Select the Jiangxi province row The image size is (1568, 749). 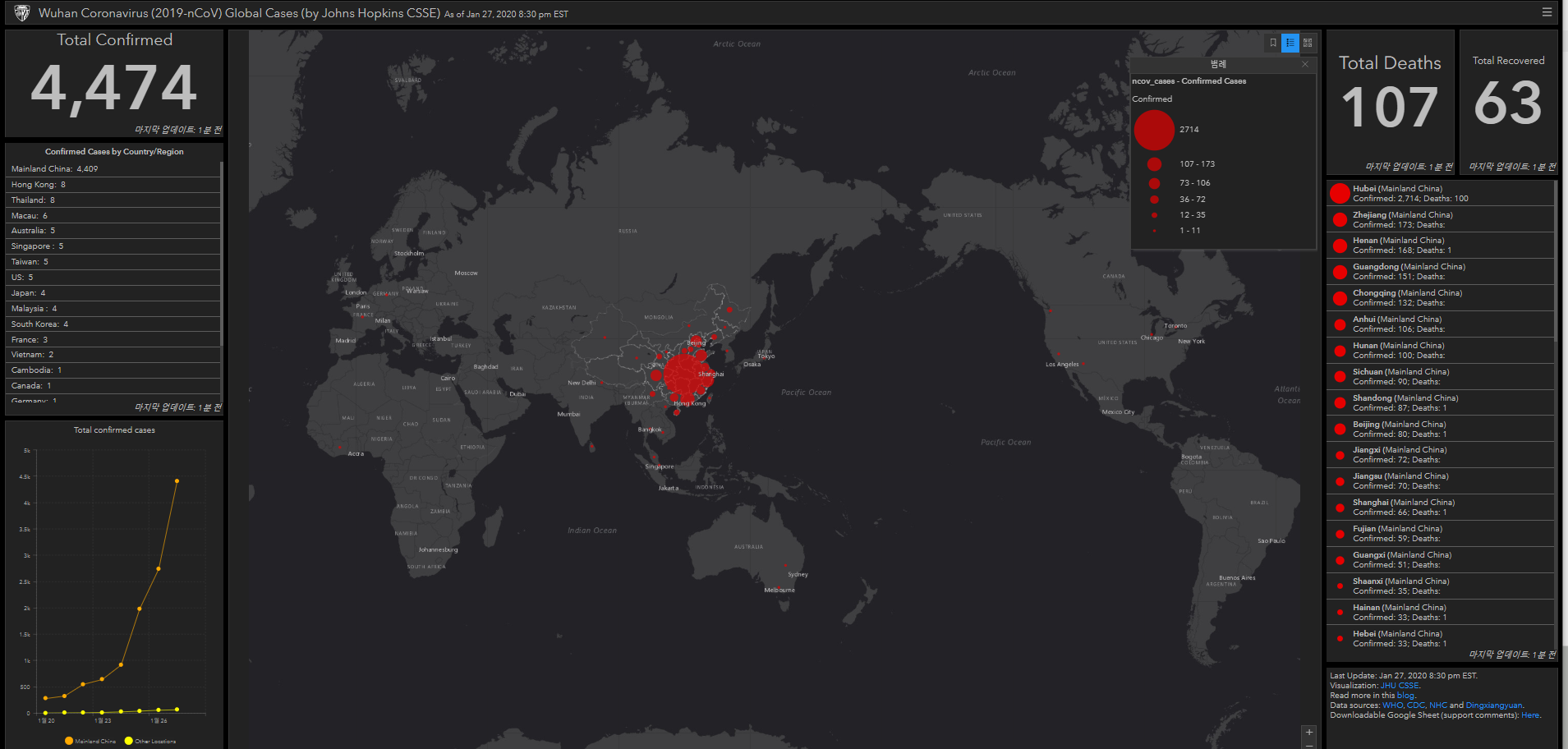pyautogui.click(x=1440, y=455)
